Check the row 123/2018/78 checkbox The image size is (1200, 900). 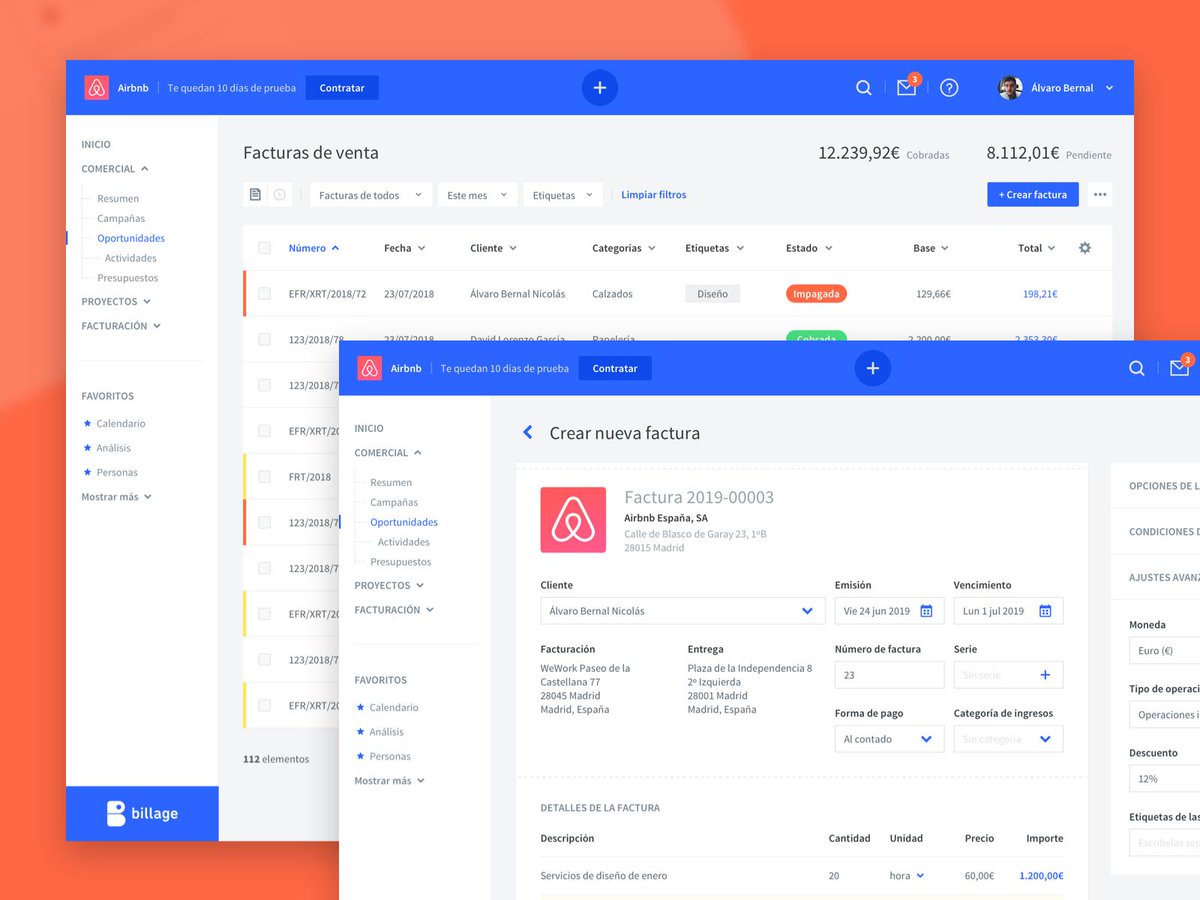pos(264,339)
